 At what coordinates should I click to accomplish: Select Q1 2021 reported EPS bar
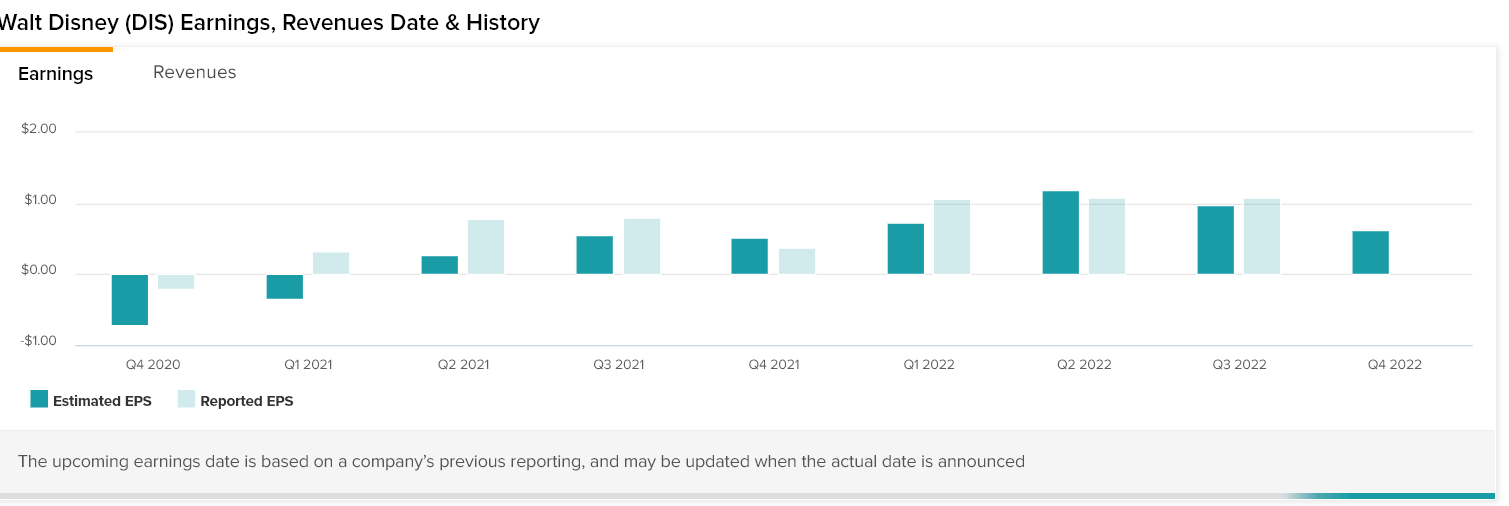[331, 263]
